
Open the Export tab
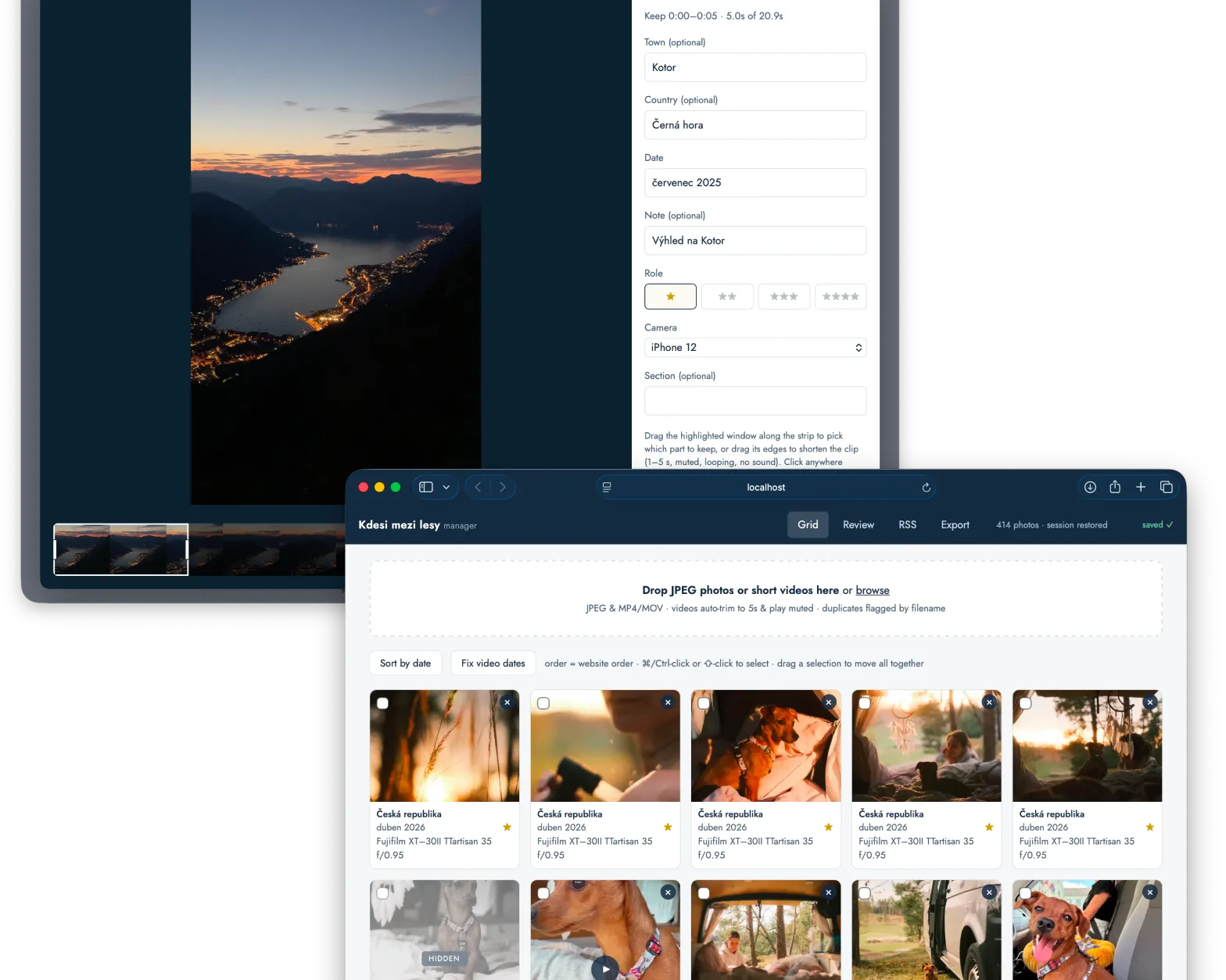coord(955,524)
